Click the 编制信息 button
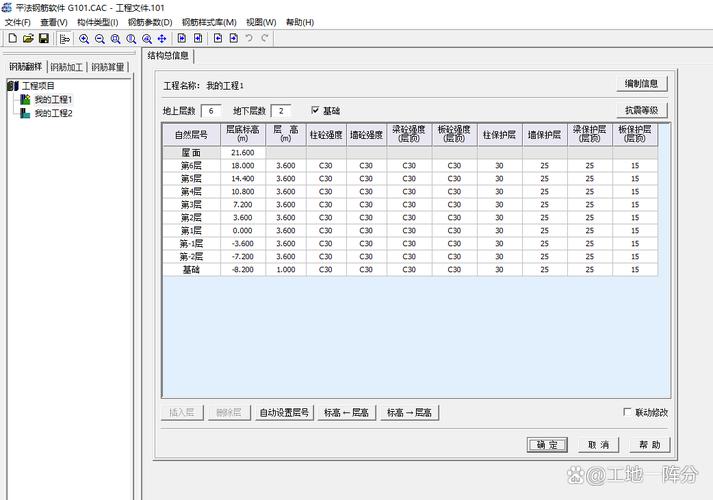This screenshot has height=500, width=713. point(642,84)
